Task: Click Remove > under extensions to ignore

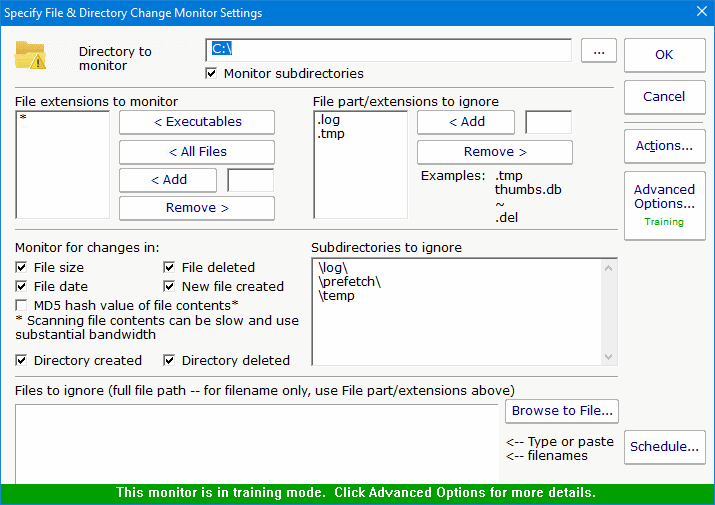Action: 495,152
